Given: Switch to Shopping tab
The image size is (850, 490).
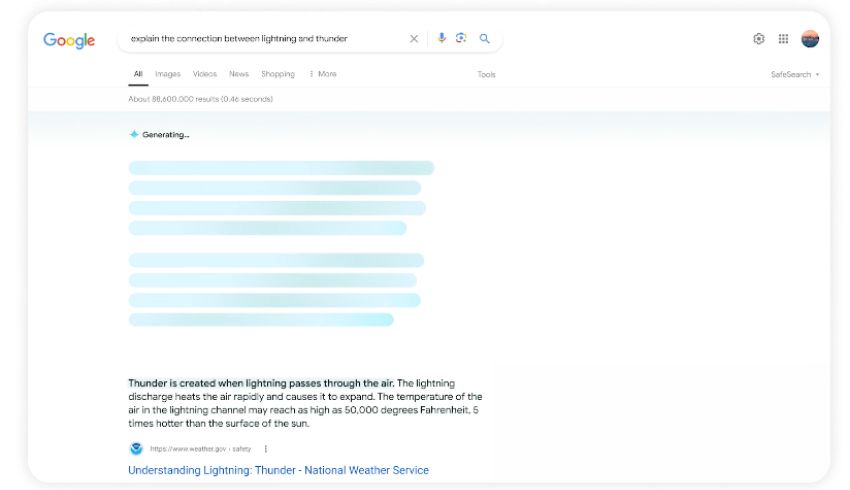Looking at the screenshot, I should pos(278,74).
